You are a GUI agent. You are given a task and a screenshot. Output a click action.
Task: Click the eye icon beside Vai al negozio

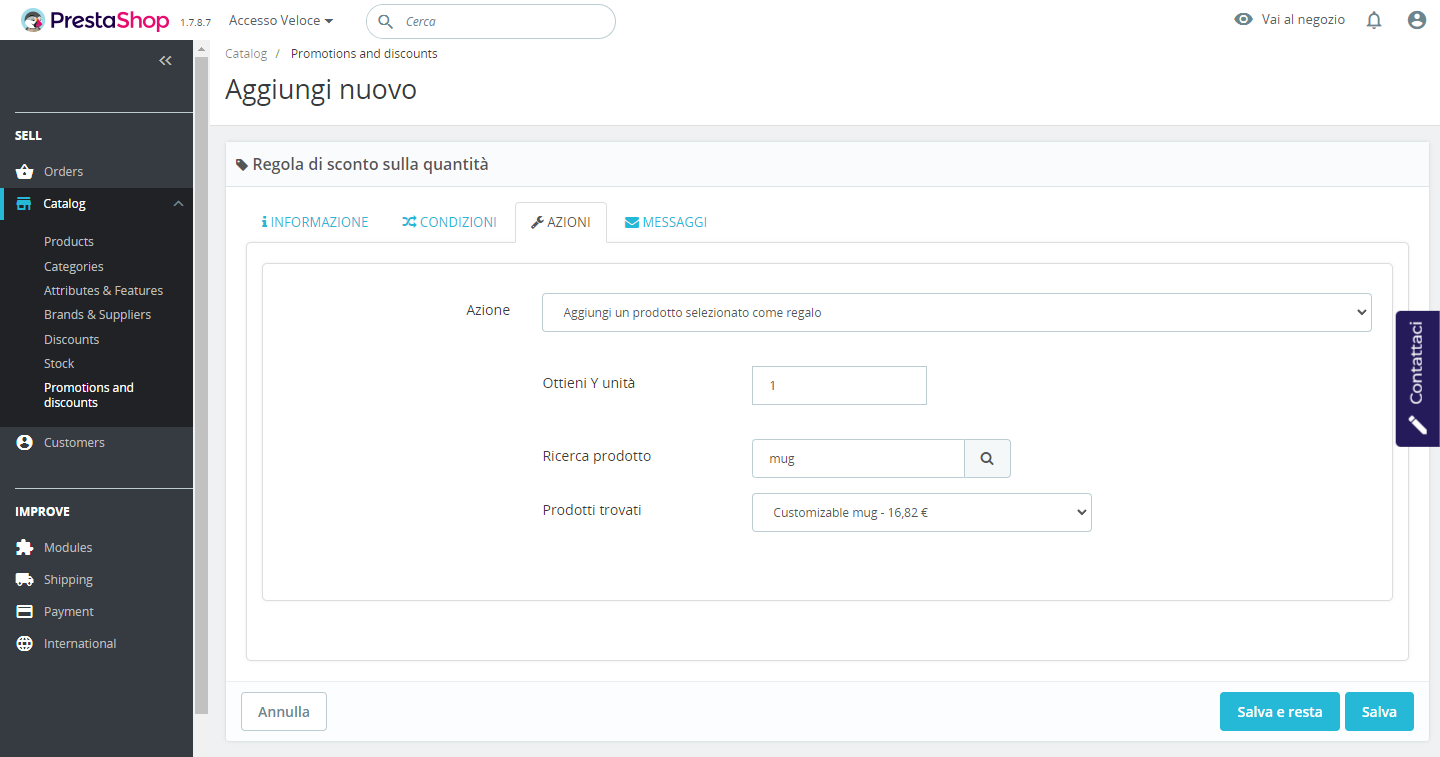[1243, 19]
